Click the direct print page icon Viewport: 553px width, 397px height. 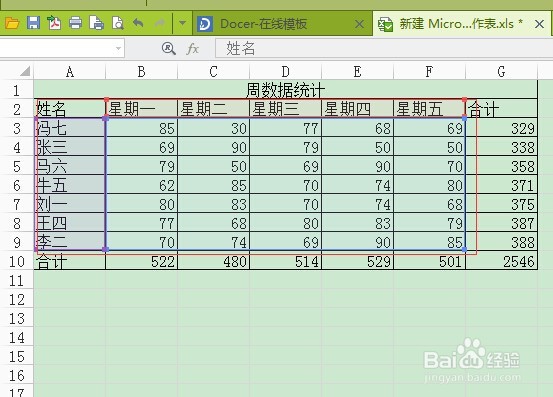[x=96, y=23]
